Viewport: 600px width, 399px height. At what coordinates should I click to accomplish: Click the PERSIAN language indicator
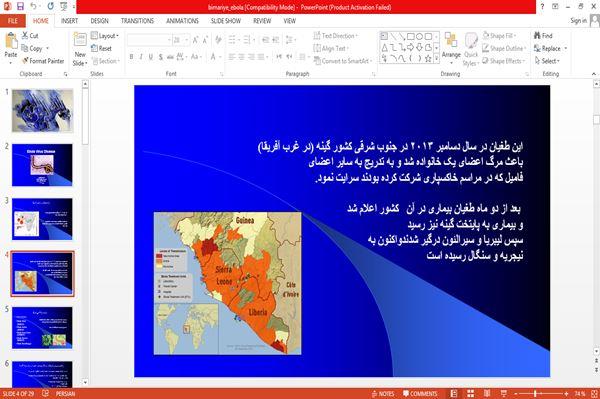[x=65, y=394]
